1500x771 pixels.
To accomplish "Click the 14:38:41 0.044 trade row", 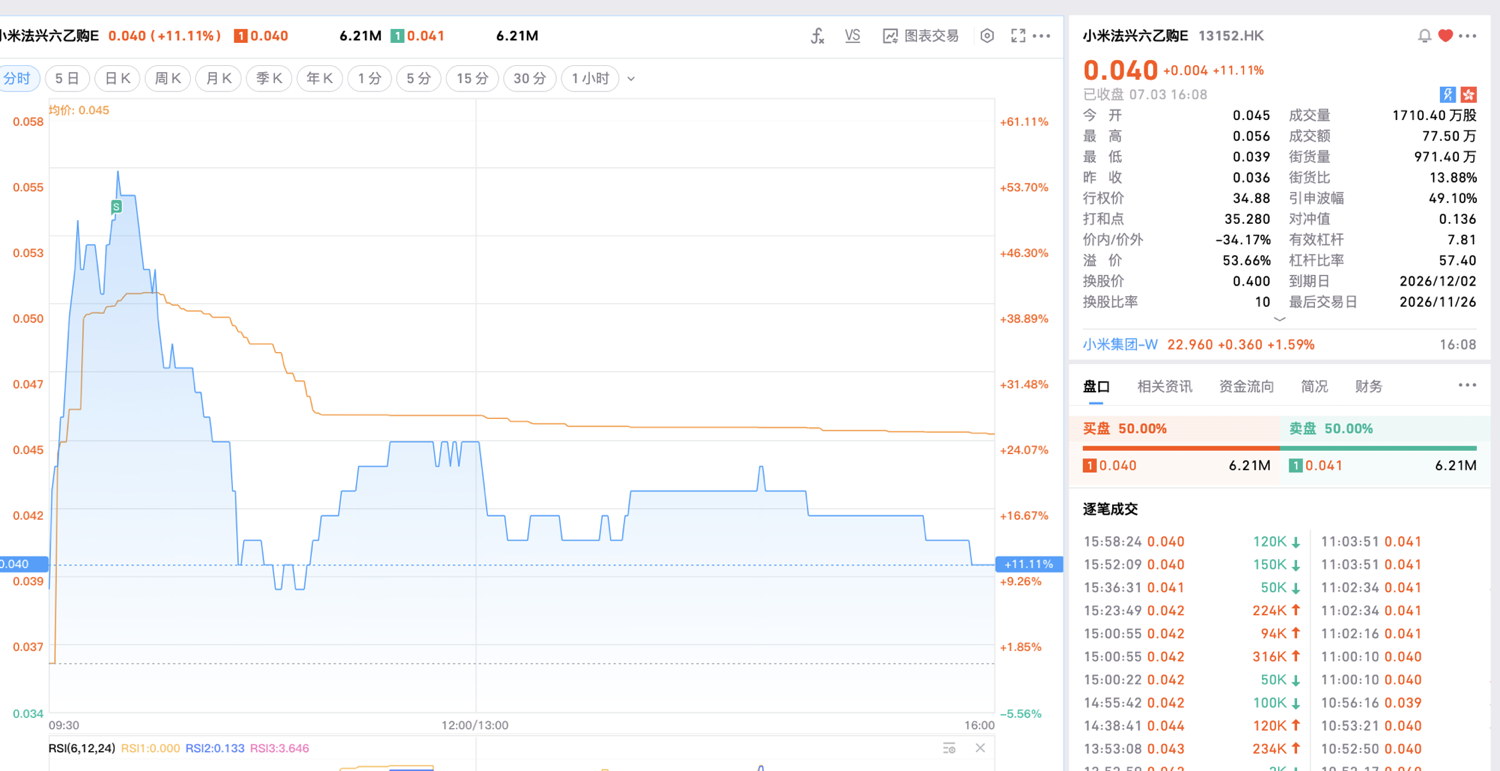I will (1192, 726).
